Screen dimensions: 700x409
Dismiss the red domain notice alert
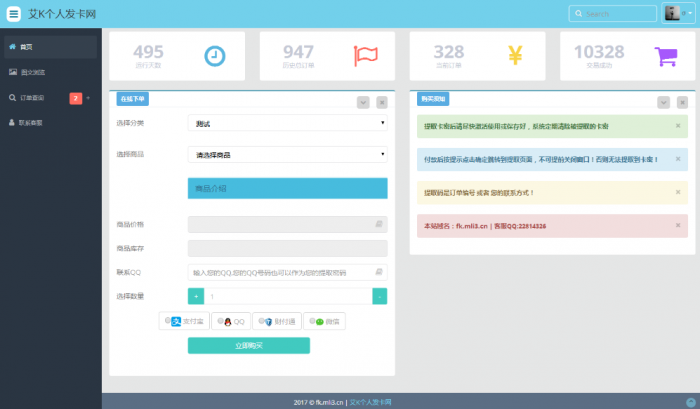point(677,226)
